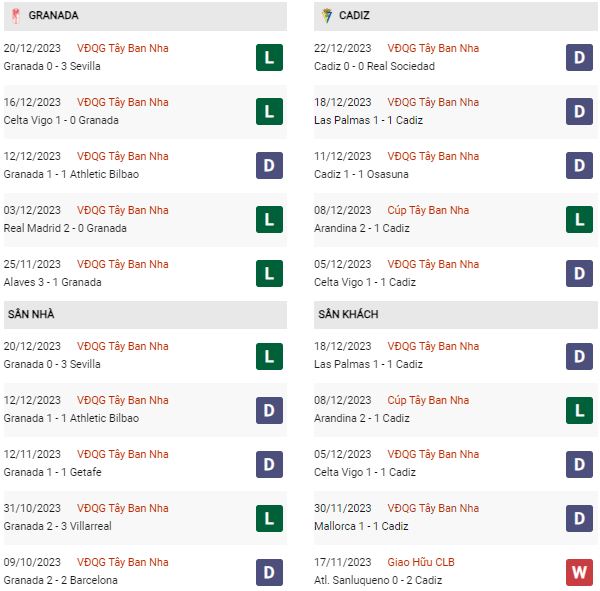Viewport: 600px width, 591px height.
Task: Select the SÂN NHÀ section header
Action: point(32,314)
